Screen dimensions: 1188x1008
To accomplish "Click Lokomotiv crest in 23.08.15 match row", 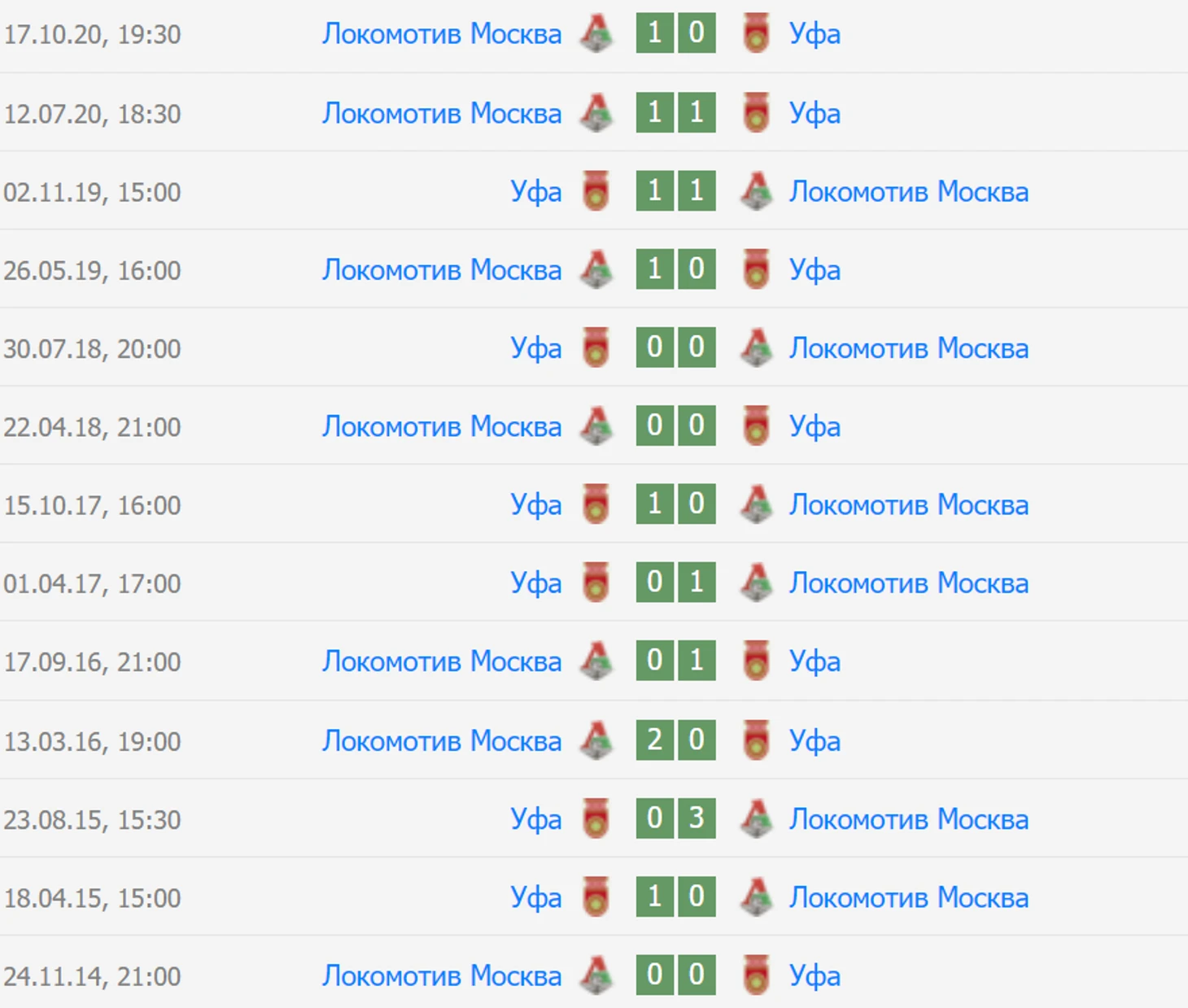I will coord(756,818).
